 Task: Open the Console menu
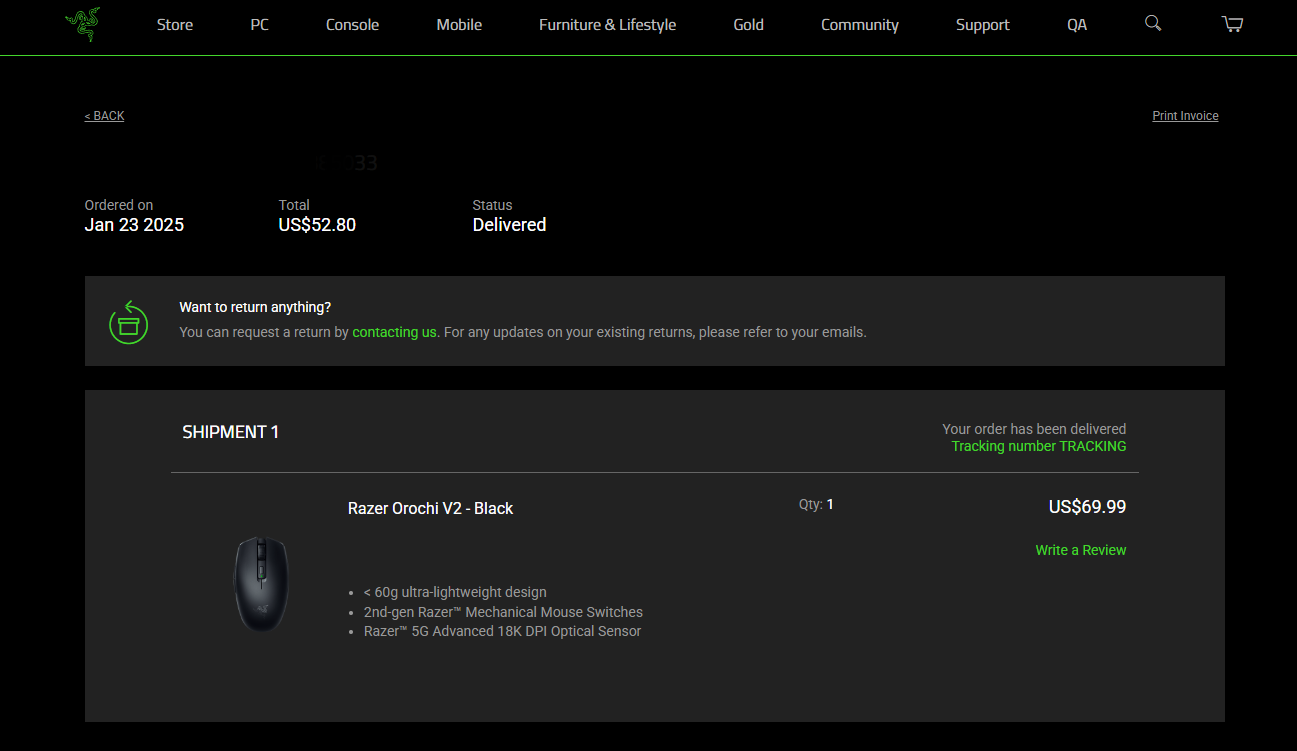click(352, 25)
